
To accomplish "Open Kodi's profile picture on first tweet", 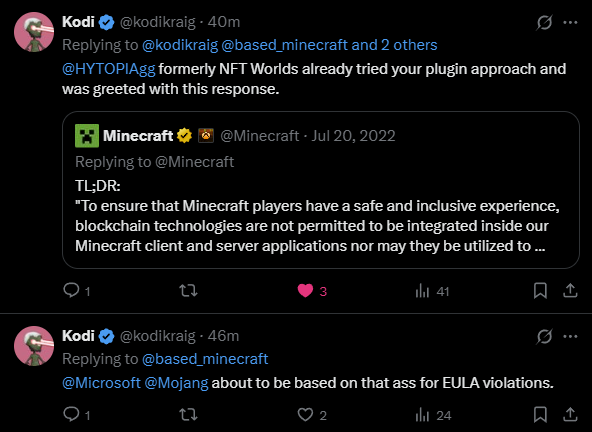I will [34, 32].
